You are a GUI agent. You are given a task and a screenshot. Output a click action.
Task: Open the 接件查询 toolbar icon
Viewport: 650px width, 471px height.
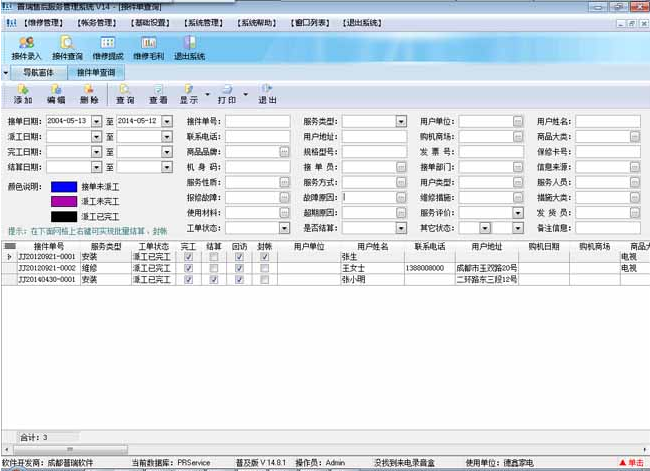click(67, 48)
